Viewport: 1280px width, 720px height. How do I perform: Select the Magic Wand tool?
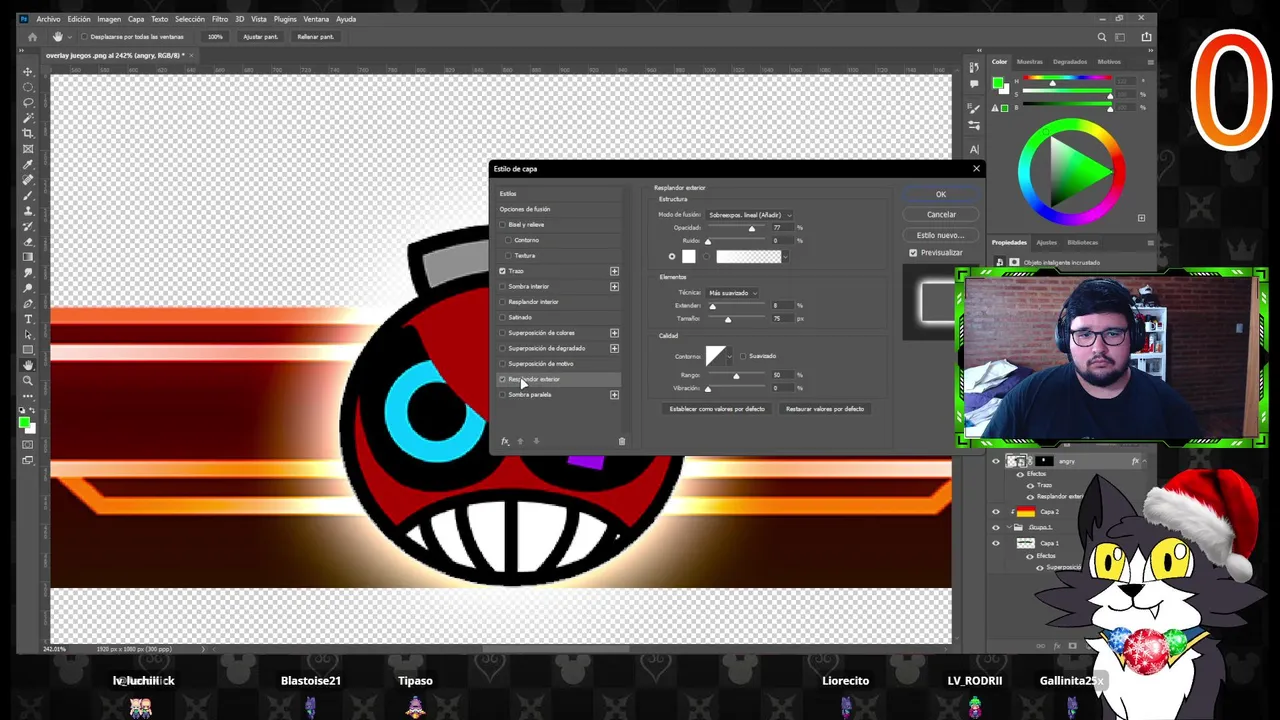pos(28,118)
